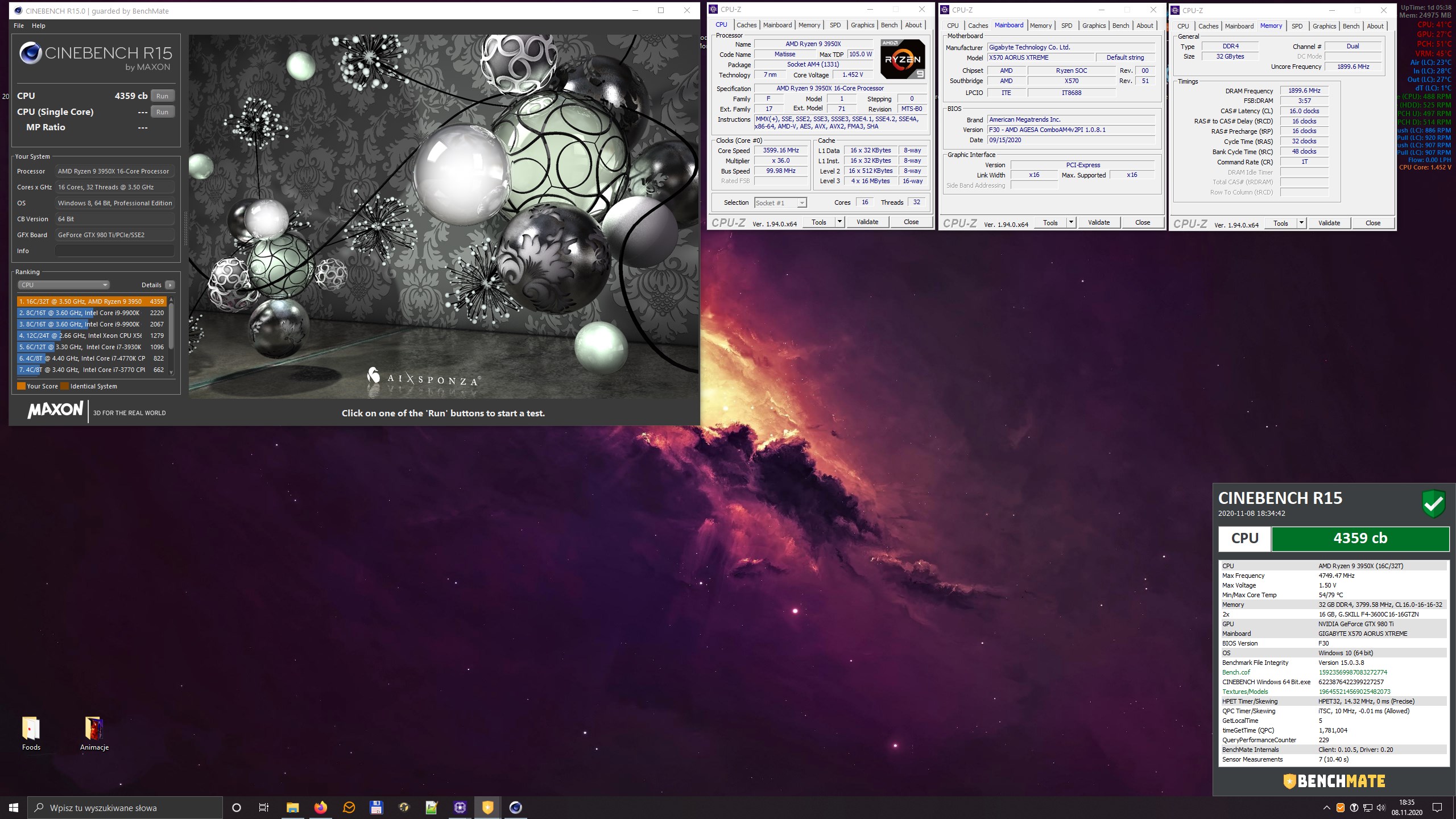Open Cortana circle icon

click(x=237, y=808)
